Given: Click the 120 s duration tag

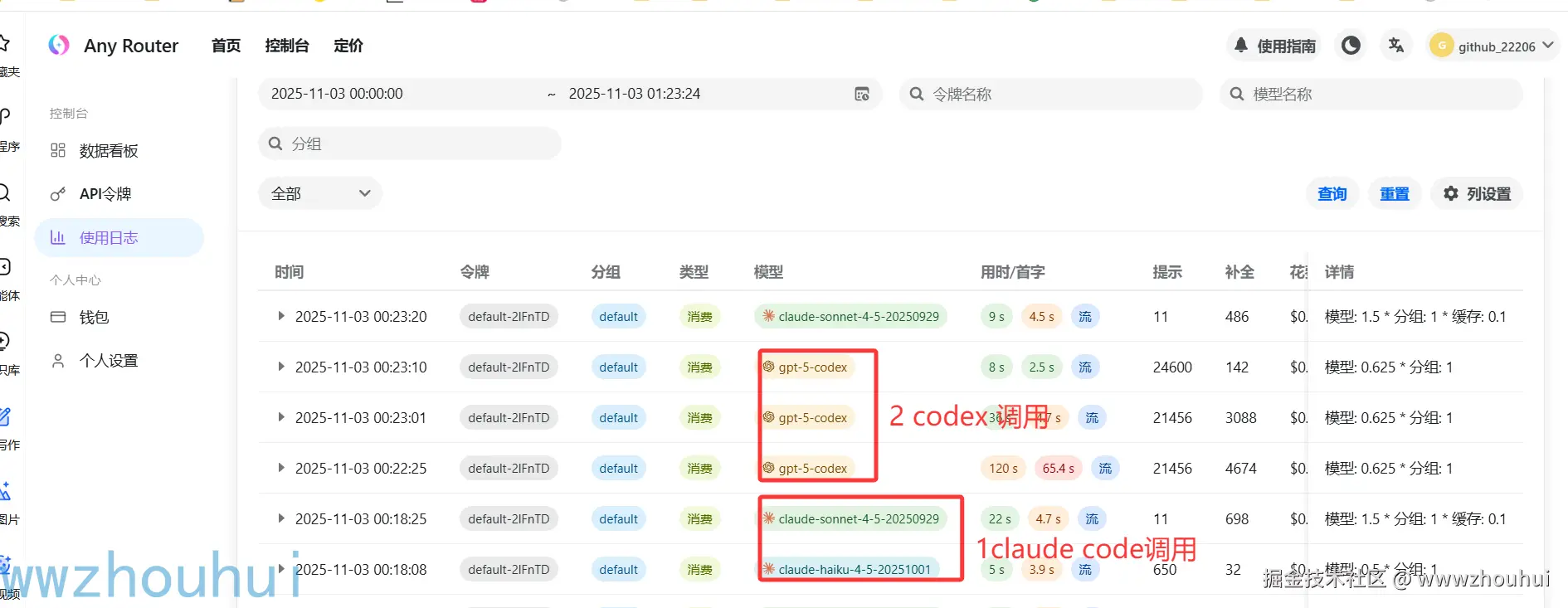Looking at the screenshot, I should tap(1003, 468).
